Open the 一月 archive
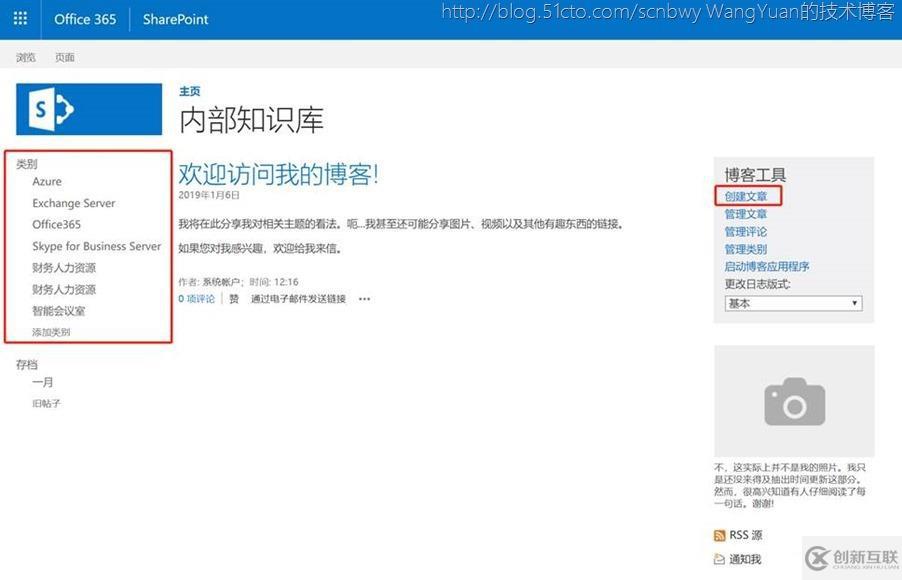Image resolution: width=902 pixels, height=580 pixels. click(x=43, y=382)
